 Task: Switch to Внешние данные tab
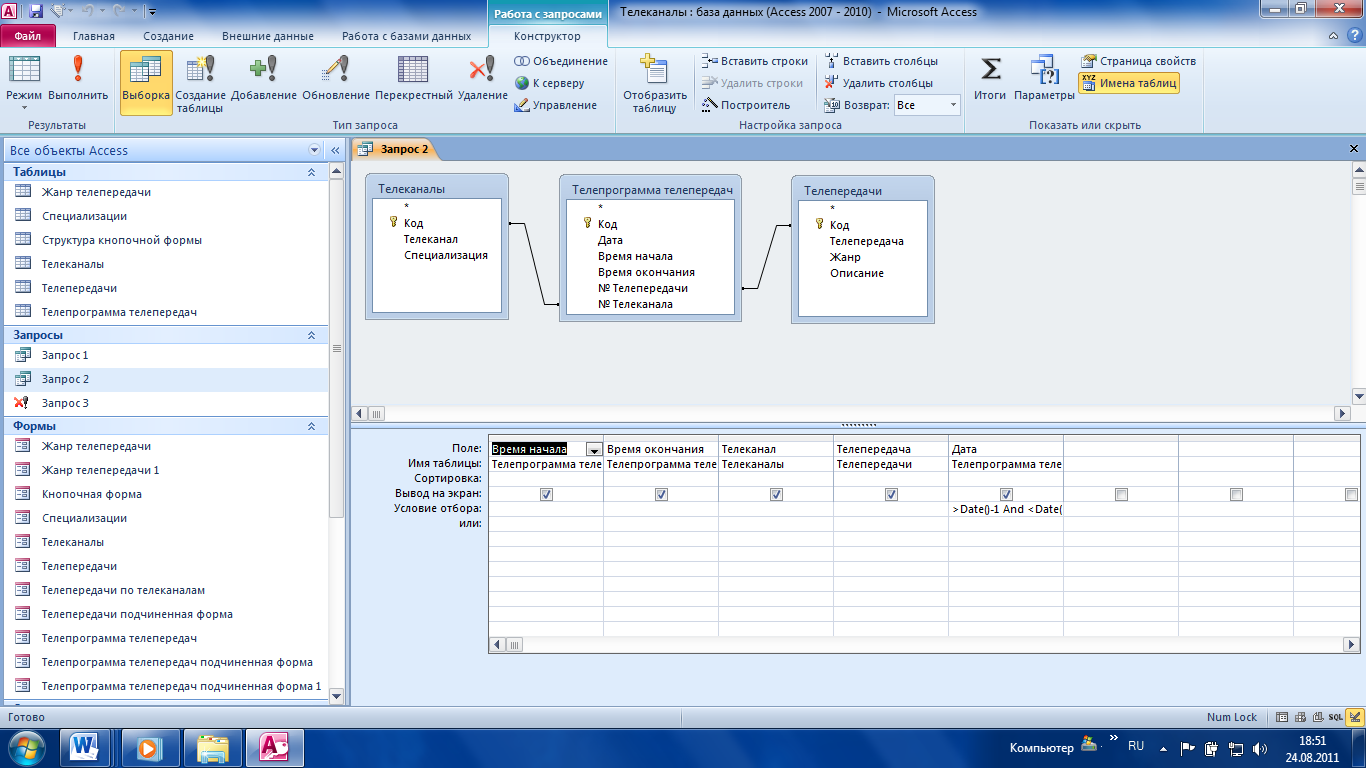(268, 36)
